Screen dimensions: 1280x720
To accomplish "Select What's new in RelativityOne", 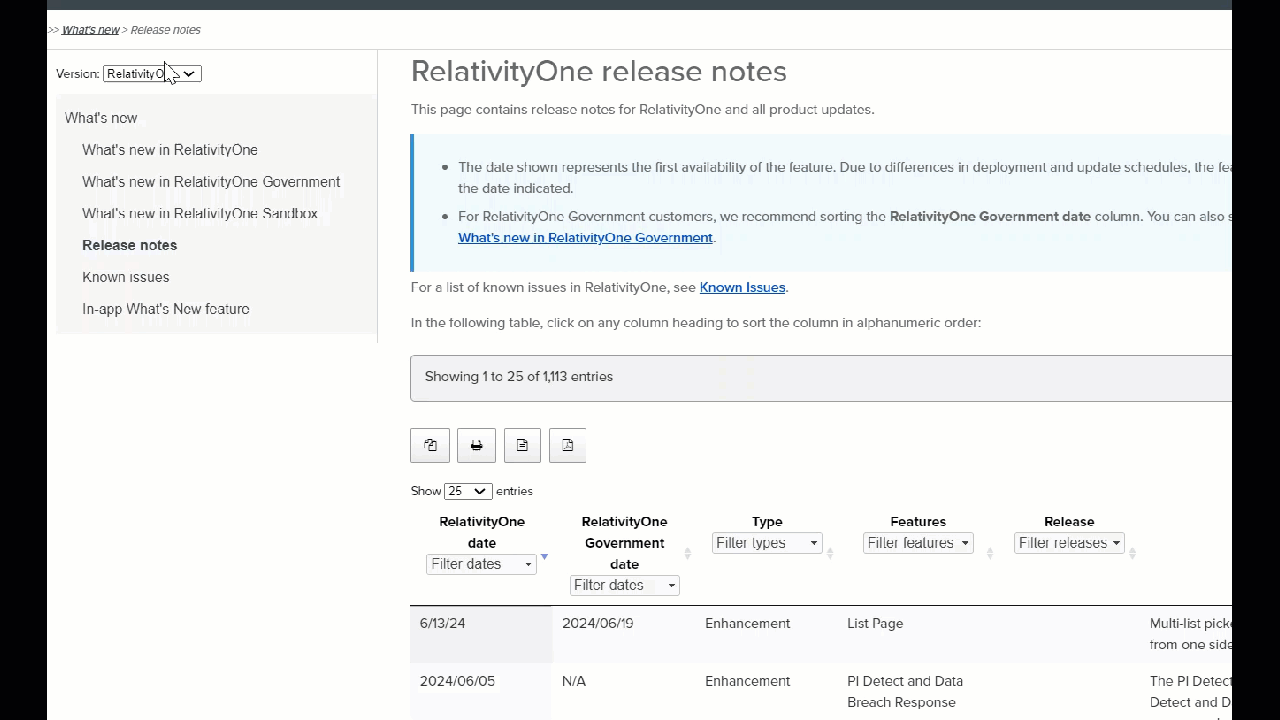I will tap(170, 150).
